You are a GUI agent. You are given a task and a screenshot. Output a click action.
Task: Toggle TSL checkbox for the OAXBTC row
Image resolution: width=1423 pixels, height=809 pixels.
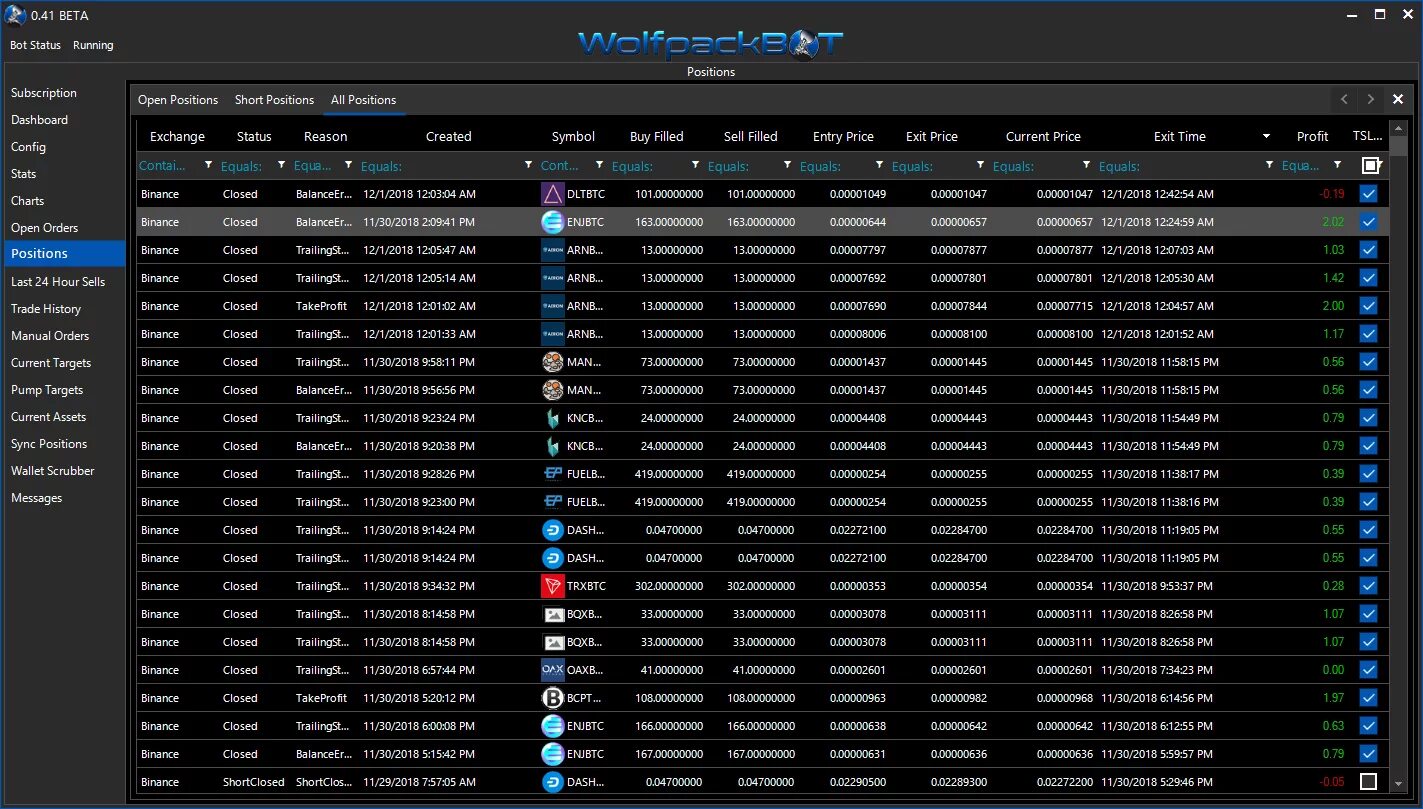(1369, 670)
